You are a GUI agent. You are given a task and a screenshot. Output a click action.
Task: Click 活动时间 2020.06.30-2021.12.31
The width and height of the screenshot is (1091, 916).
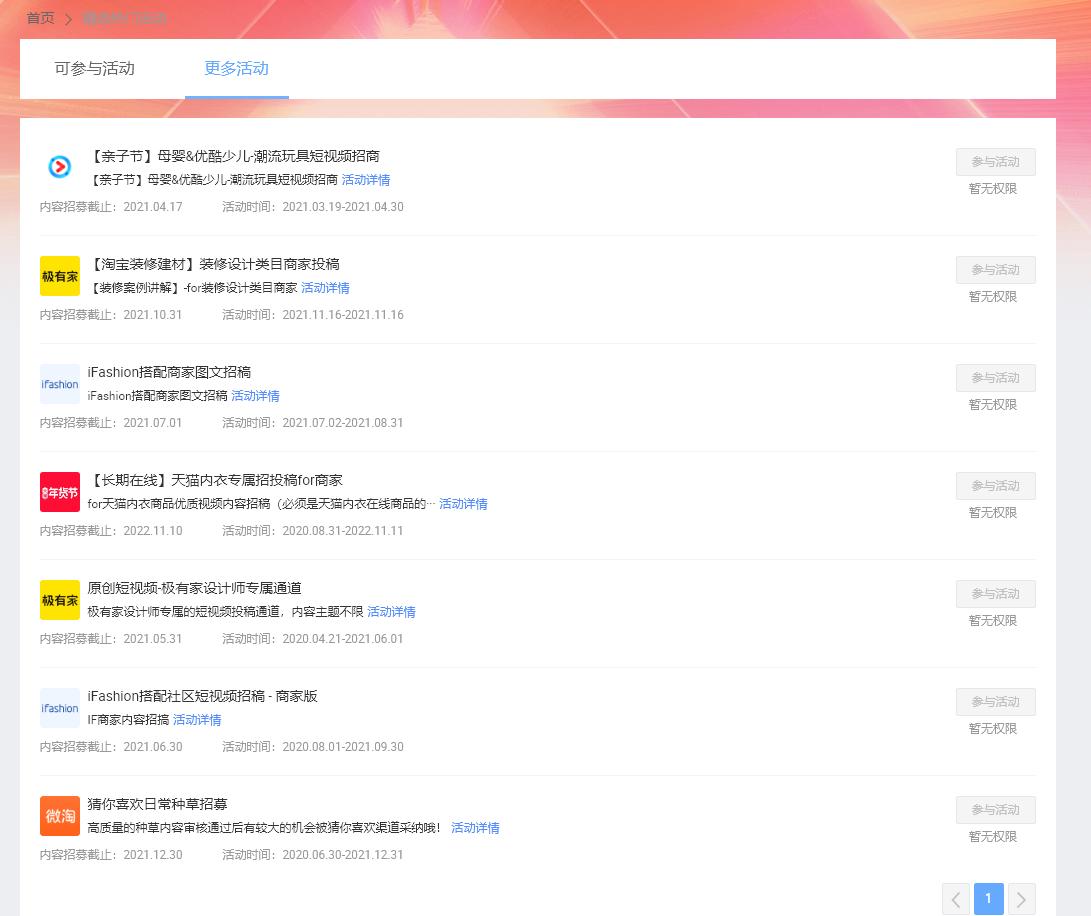(313, 854)
